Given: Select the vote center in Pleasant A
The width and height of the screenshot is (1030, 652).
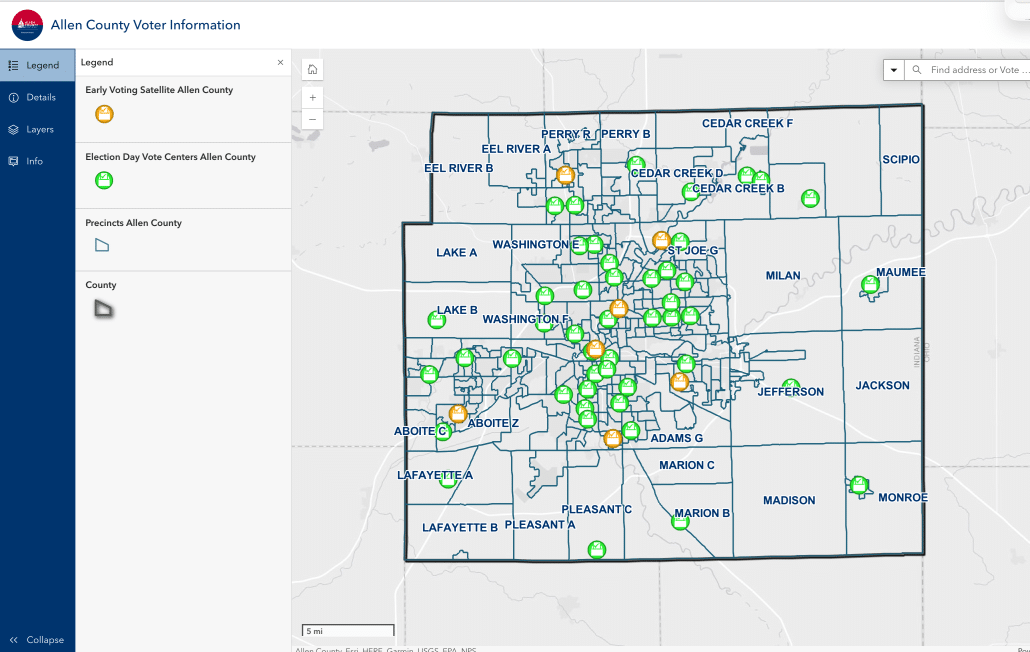Looking at the screenshot, I should (x=597, y=549).
